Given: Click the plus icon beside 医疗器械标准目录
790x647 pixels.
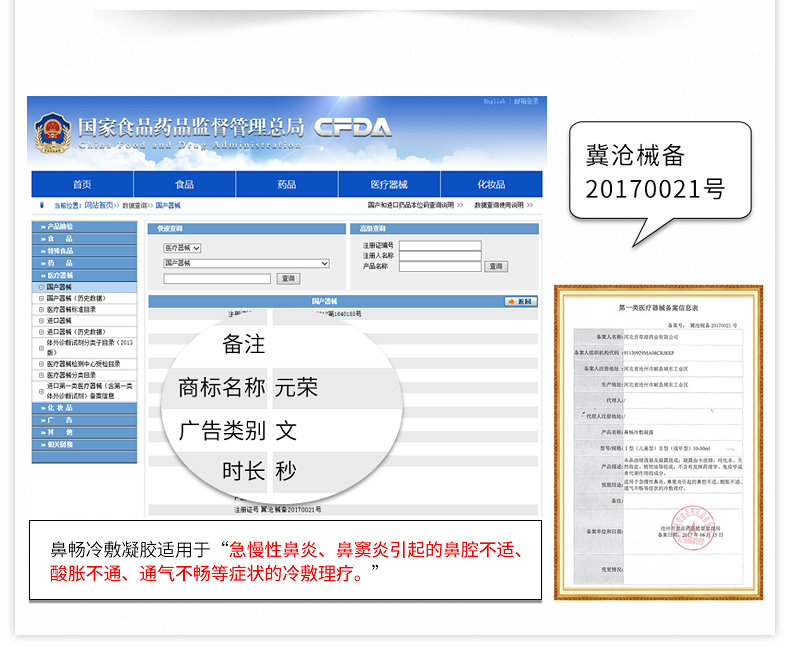Looking at the screenshot, I should 41,309.
